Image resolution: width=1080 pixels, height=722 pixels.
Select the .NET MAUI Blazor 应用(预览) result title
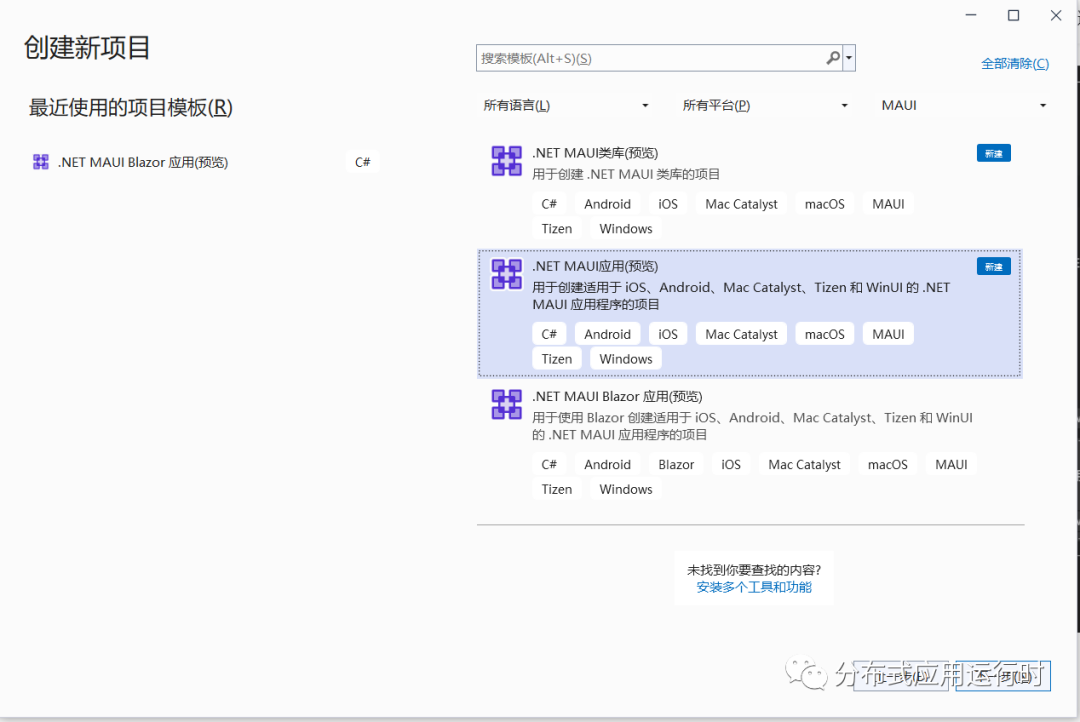pyautogui.click(x=617, y=396)
